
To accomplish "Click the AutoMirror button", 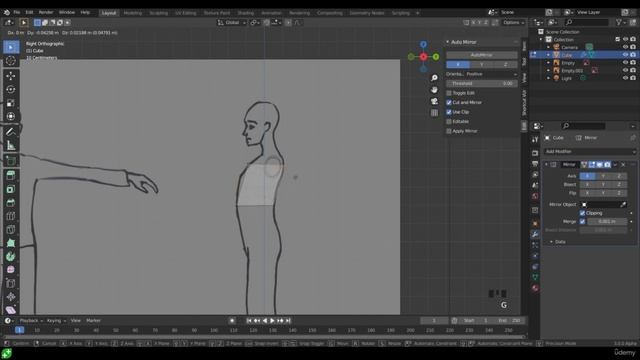I will (482, 55).
